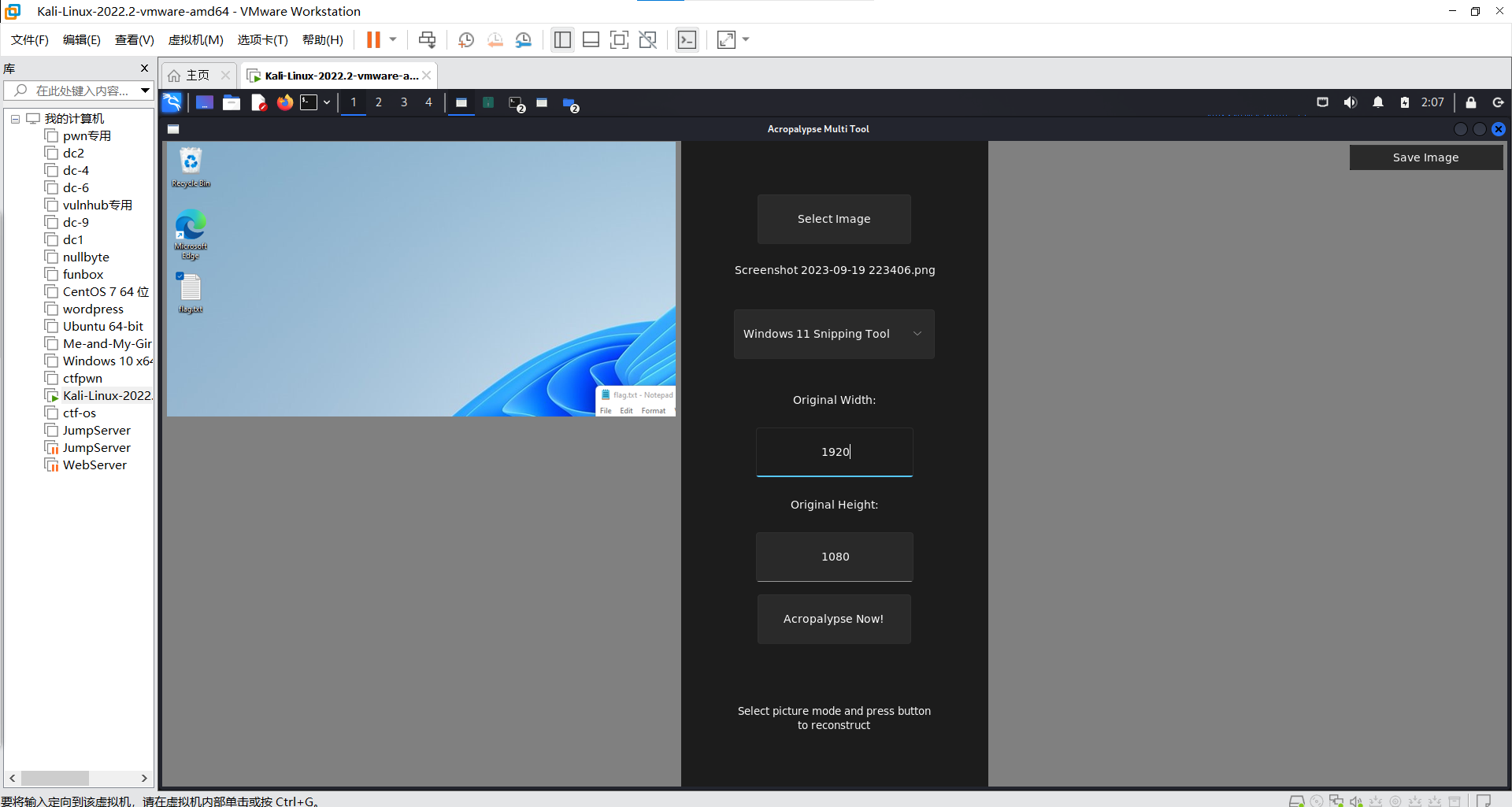Open the 编辑(E) menu
Viewport: 1512px width, 807px height.
[82, 40]
